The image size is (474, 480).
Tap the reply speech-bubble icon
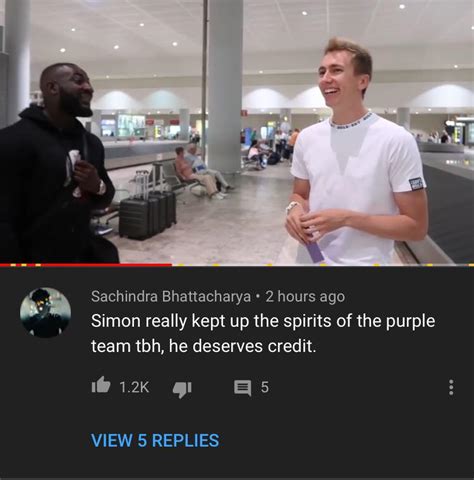242,388
